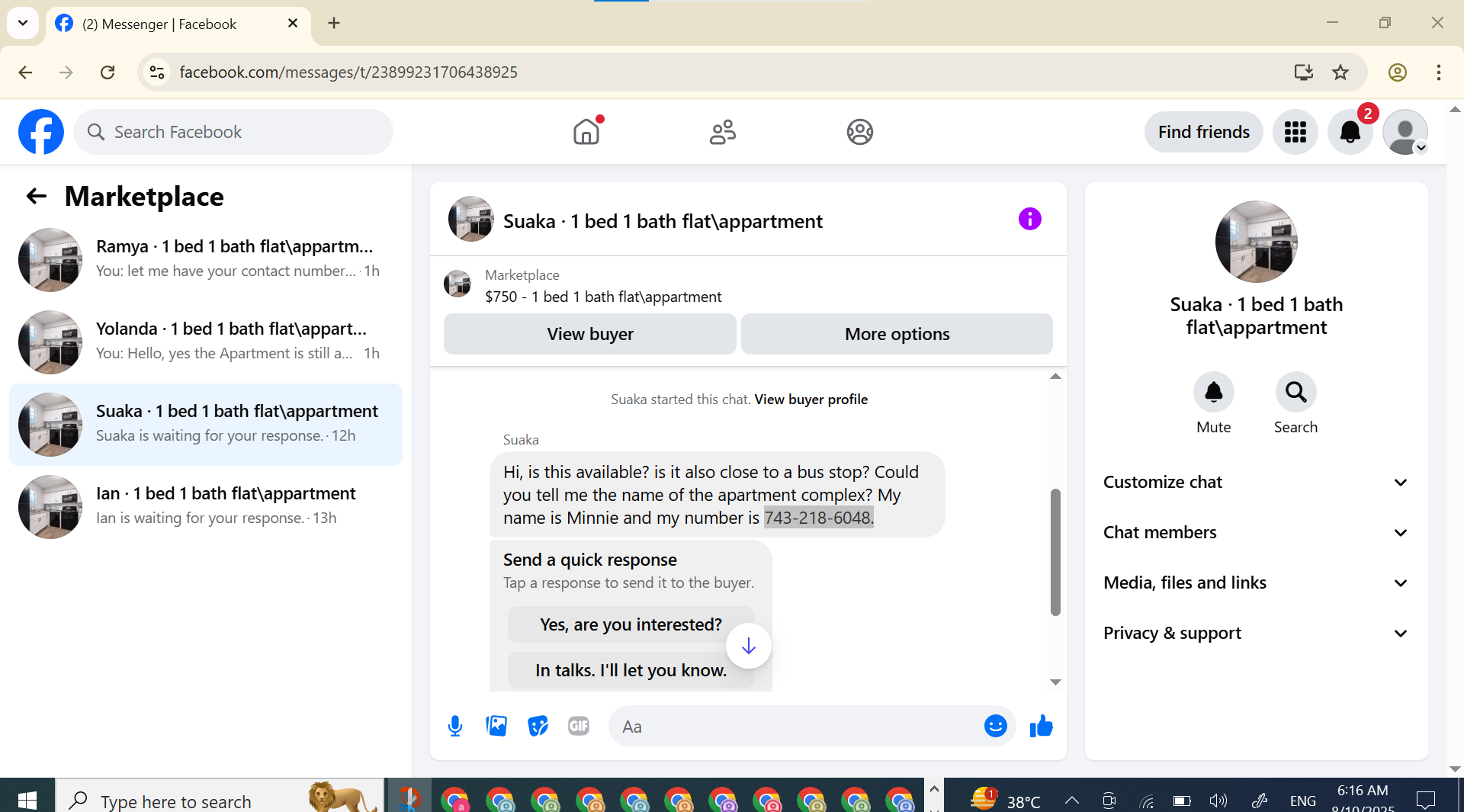Click the purple conversation information icon
The height and width of the screenshot is (812, 1464).
[1029, 220]
